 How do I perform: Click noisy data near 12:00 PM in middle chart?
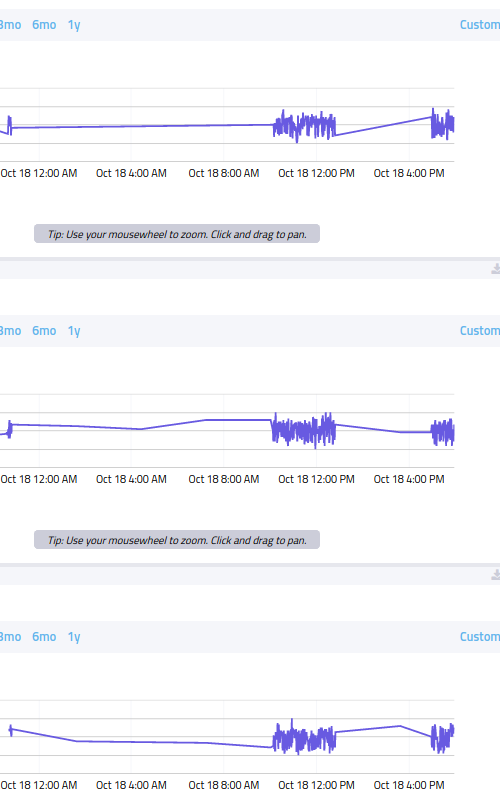coord(304,431)
